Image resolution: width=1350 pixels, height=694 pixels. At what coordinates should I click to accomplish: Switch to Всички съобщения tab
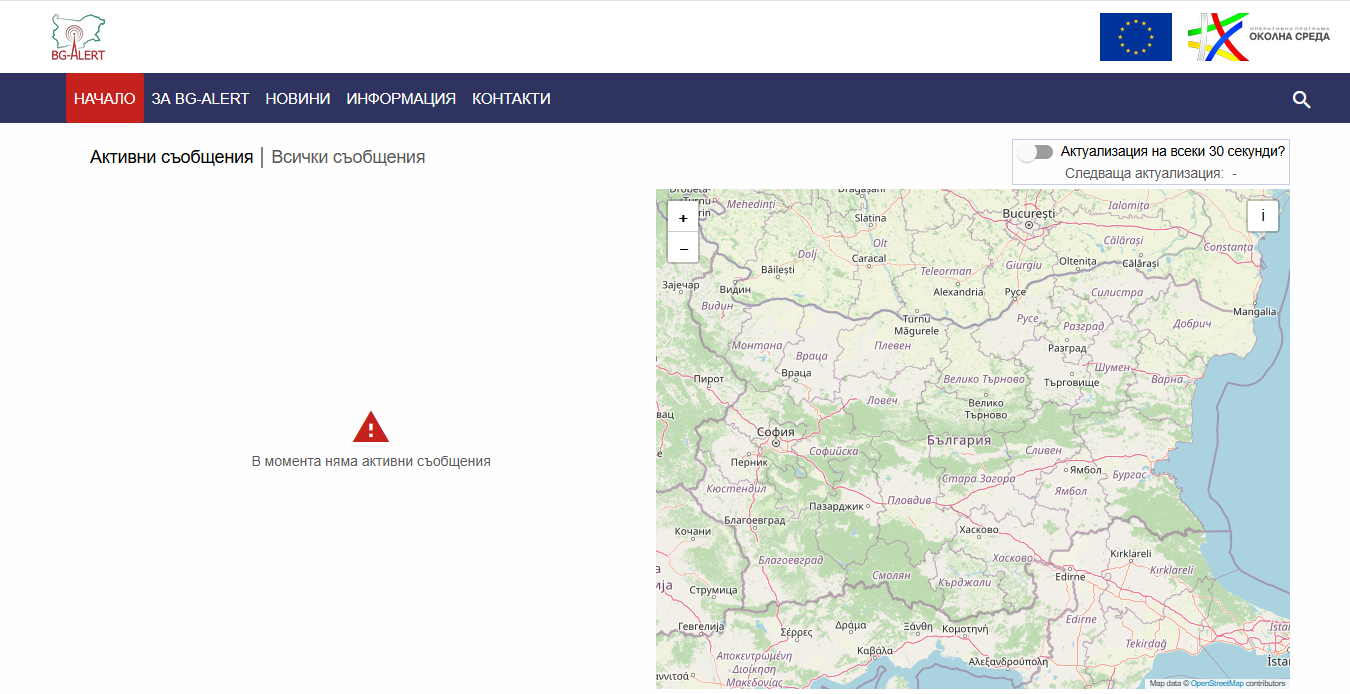(348, 157)
